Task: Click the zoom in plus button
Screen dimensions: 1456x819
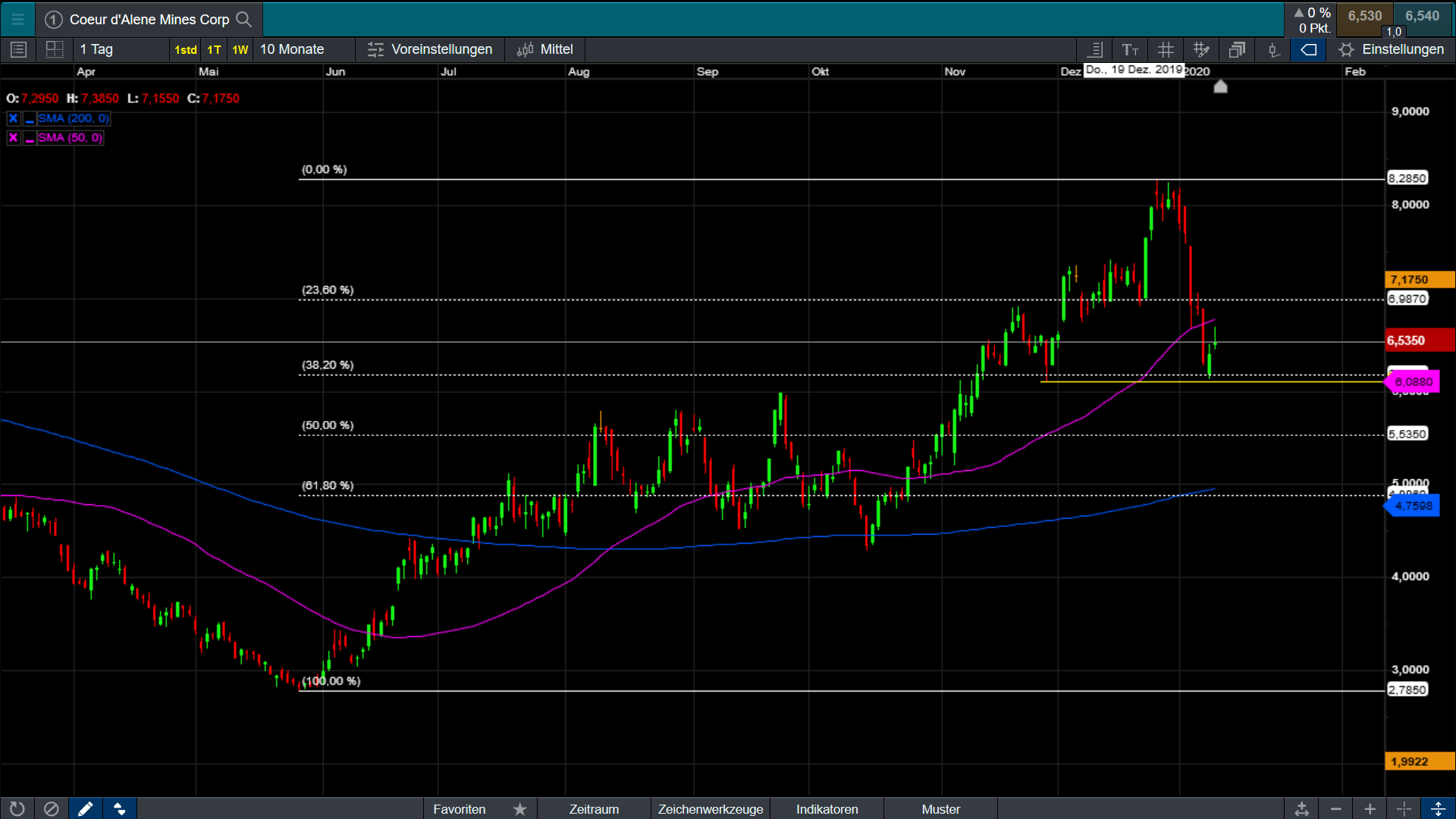Action: [1370, 809]
